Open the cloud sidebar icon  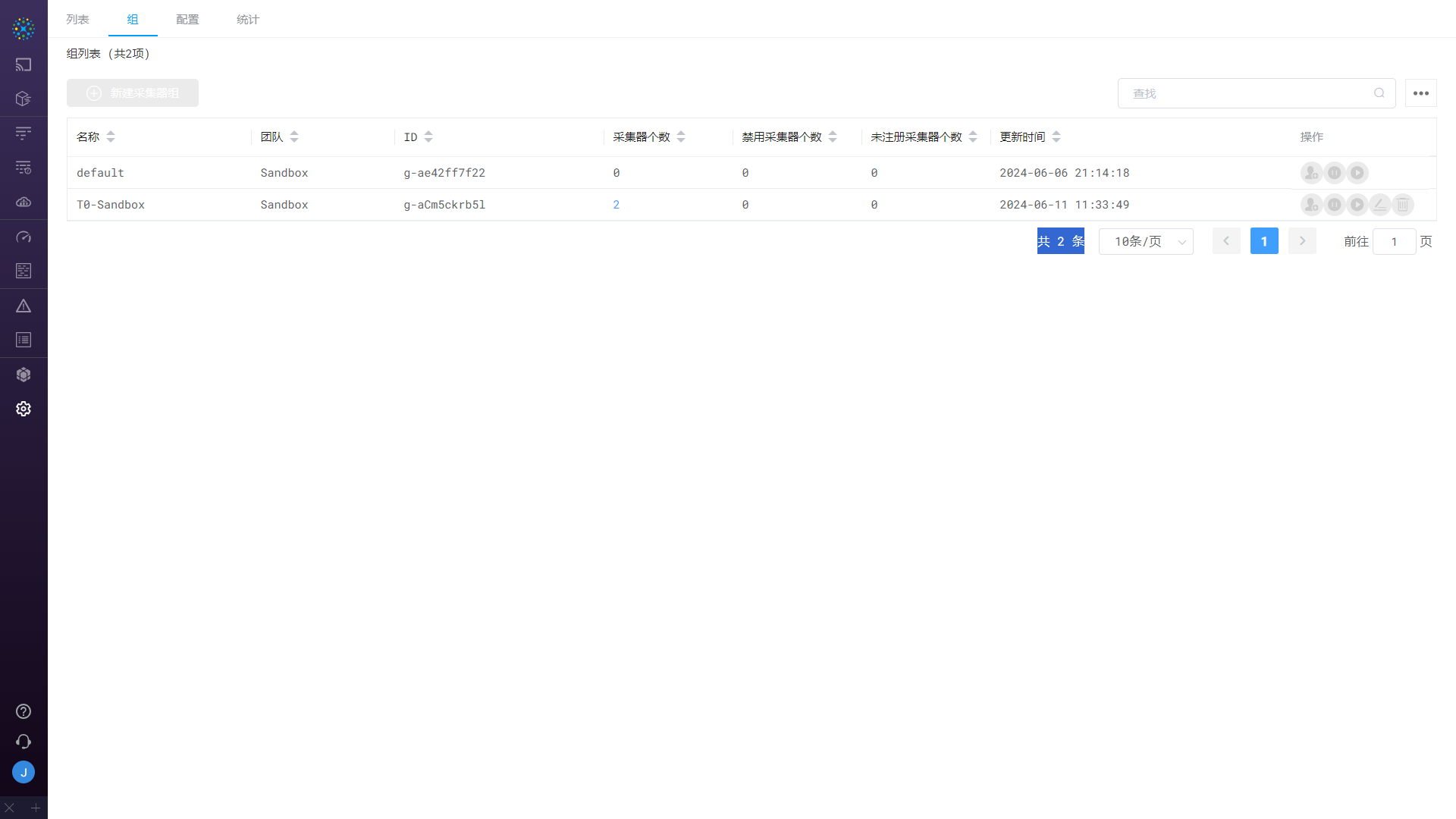24,202
